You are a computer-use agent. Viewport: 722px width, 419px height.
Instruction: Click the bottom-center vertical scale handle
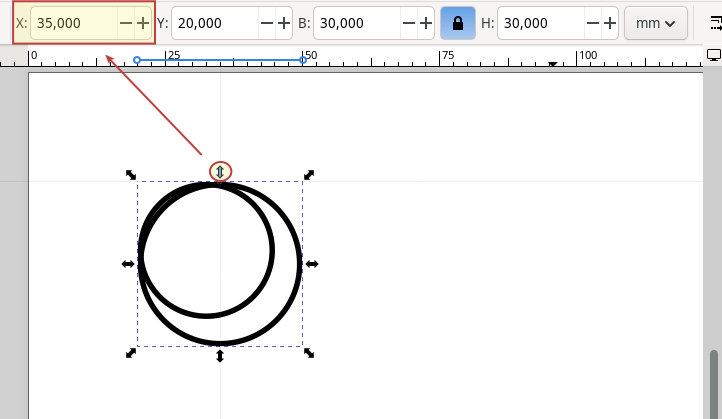click(220, 356)
